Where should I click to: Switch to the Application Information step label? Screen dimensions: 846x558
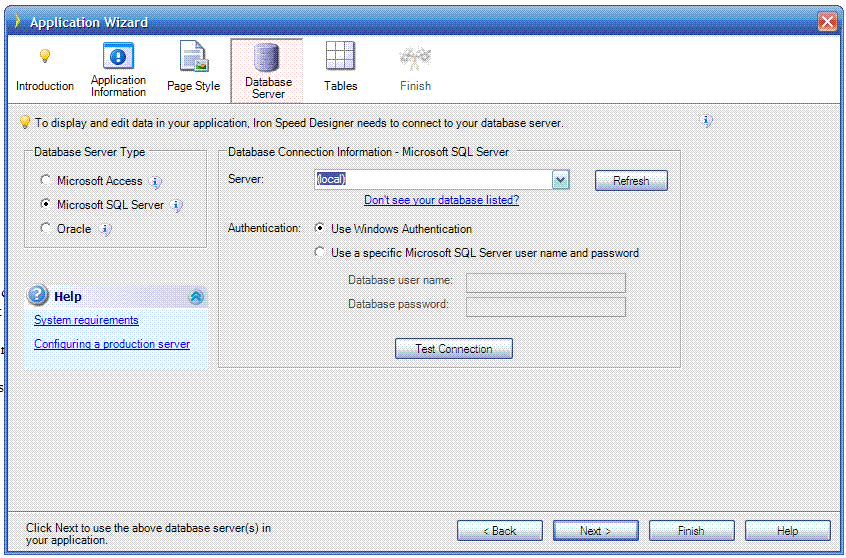[118, 86]
